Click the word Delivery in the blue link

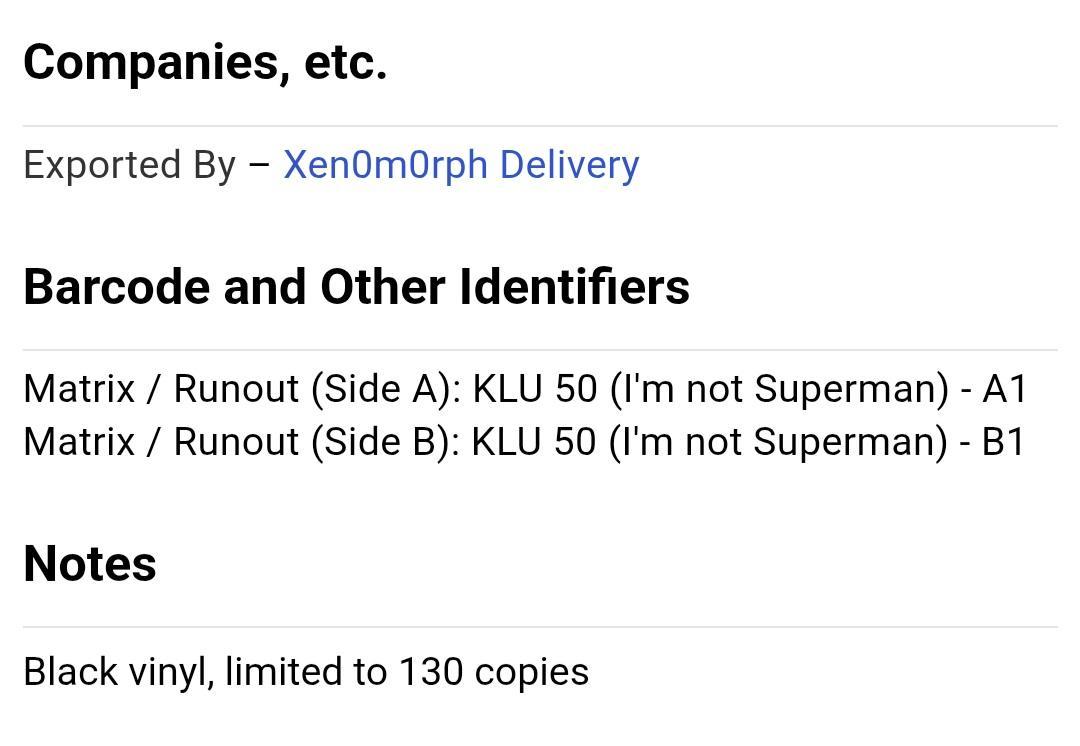[570, 166]
